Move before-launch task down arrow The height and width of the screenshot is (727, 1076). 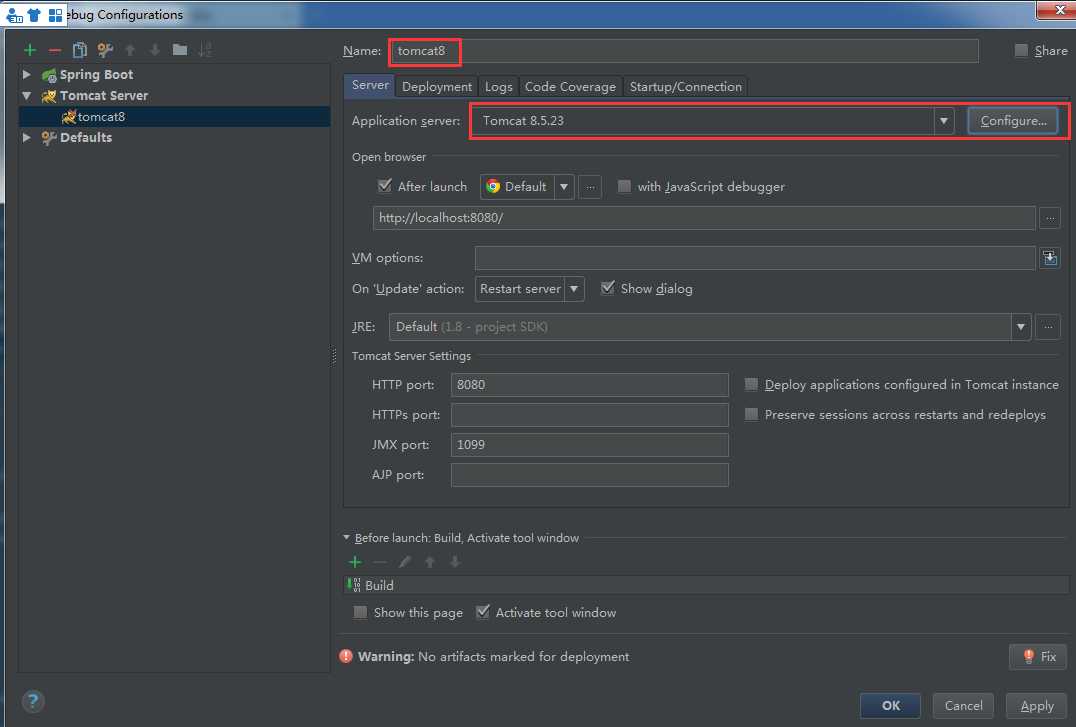click(455, 562)
